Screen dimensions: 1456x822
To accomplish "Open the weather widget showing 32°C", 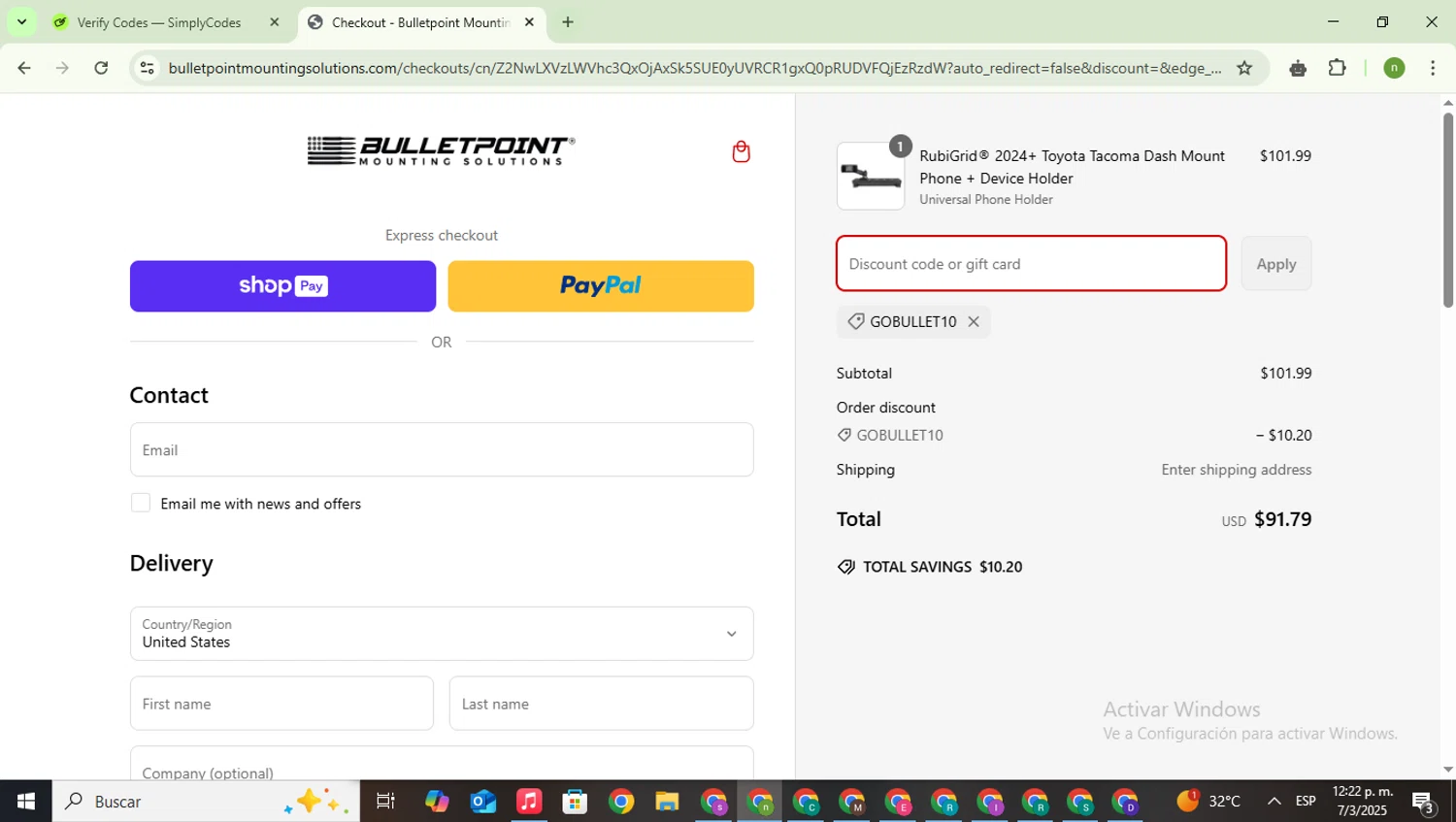I will (x=1208, y=801).
